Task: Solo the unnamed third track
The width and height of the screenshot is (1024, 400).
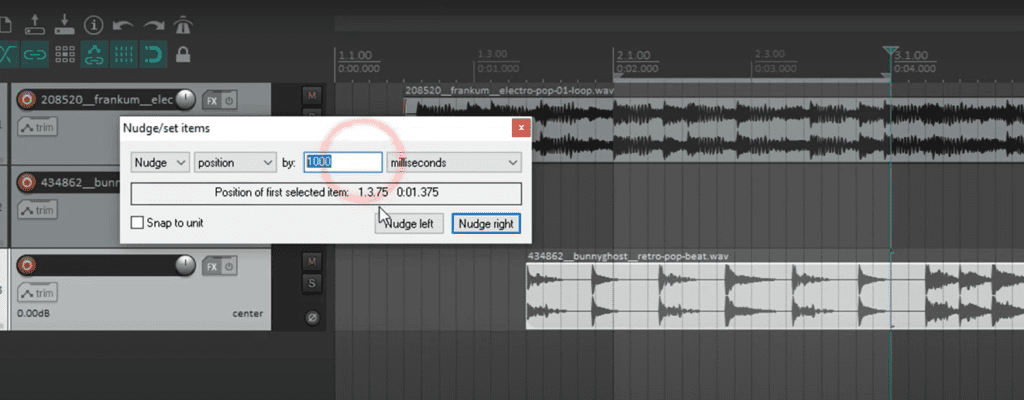Action: coord(312,283)
